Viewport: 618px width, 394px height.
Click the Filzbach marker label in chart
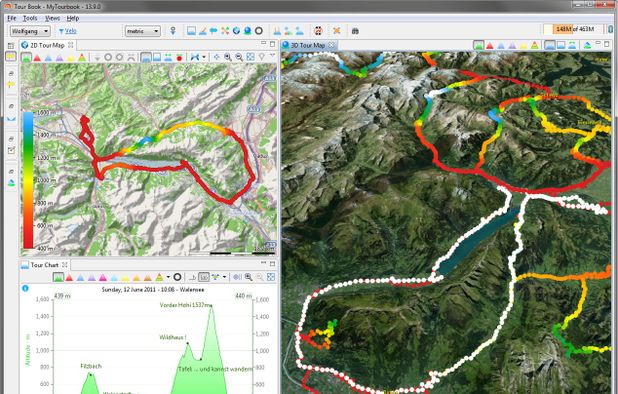(x=91, y=366)
